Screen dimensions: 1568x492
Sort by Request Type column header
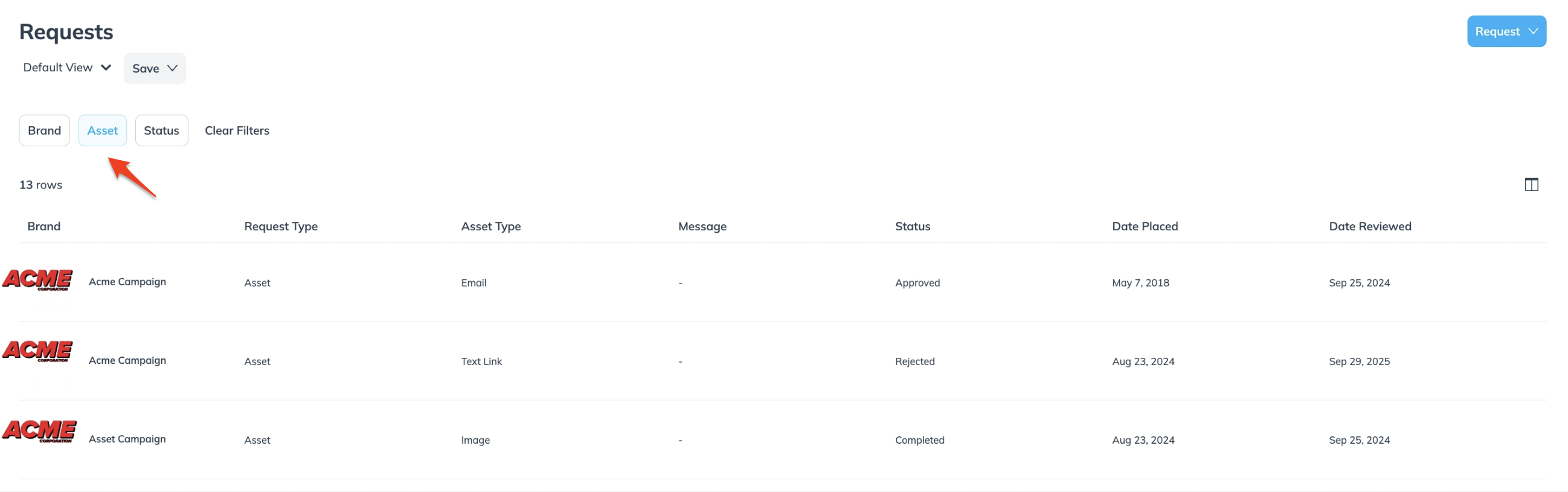click(281, 227)
